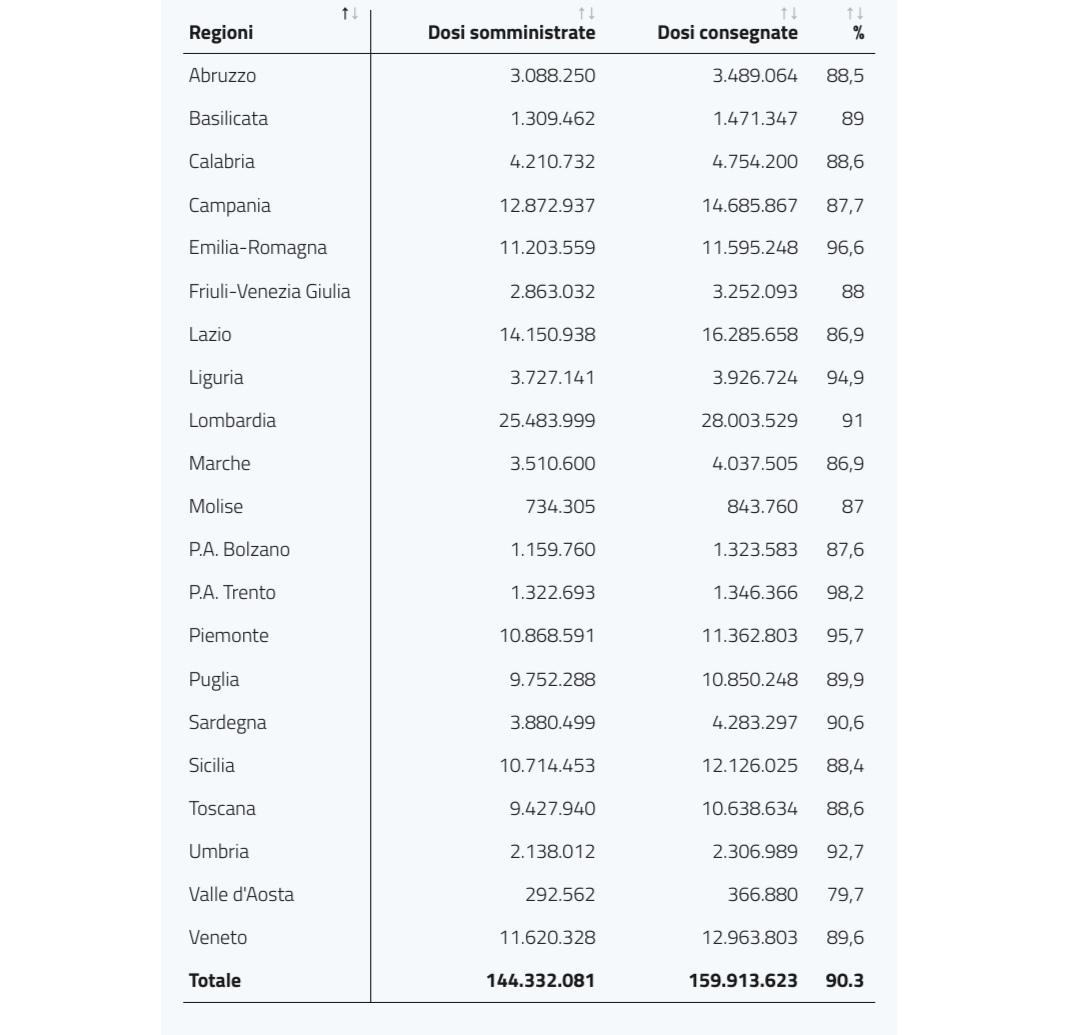
Task: Click Emilia-Romagna percentage 96,6
Action: click(x=845, y=249)
